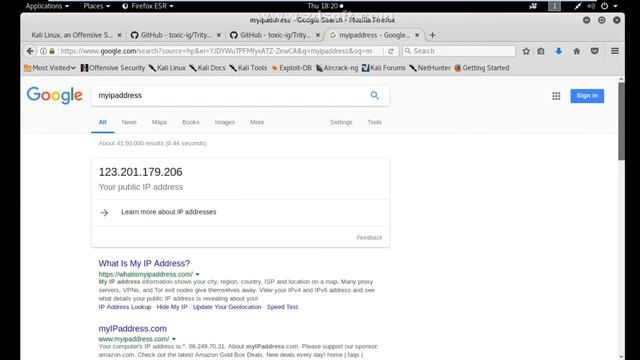Expand dropdown arrow next to whatismyipaddress.com URL
Image resolution: width=640 pixels, height=360 pixels.
pyautogui.click(x=197, y=274)
